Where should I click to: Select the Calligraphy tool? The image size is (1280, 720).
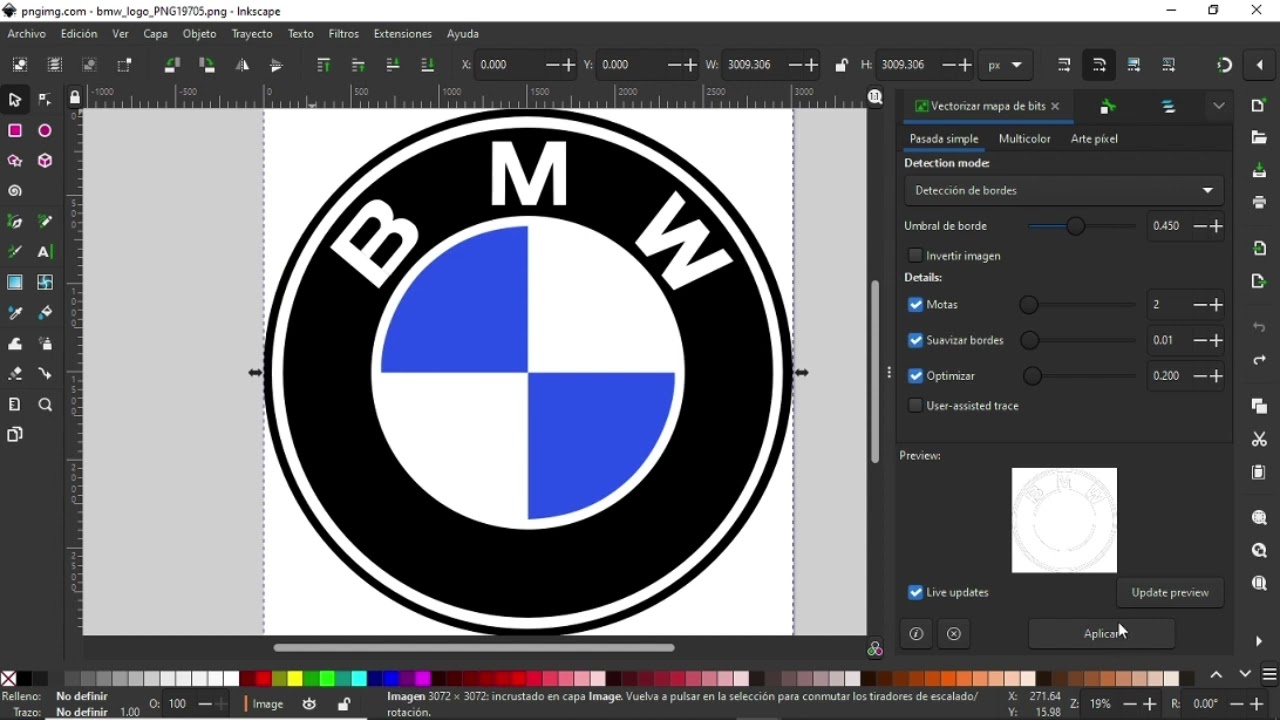[15, 252]
